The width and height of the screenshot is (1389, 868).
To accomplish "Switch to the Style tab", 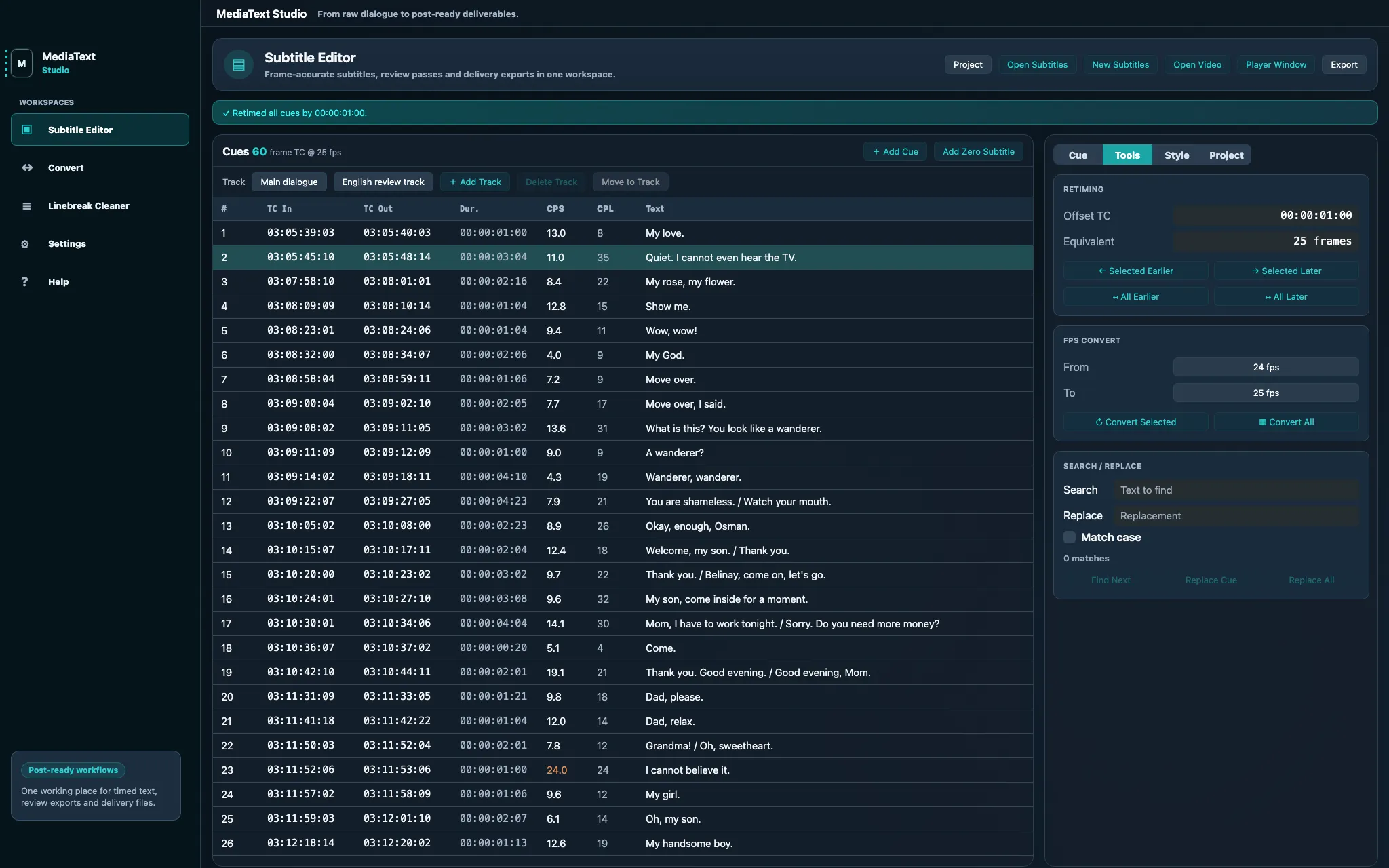I will [1177, 155].
